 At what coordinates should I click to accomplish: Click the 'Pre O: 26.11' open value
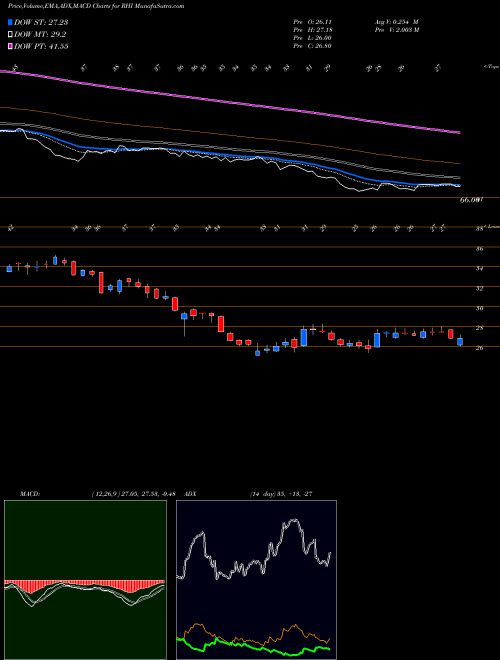pos(313,21)
